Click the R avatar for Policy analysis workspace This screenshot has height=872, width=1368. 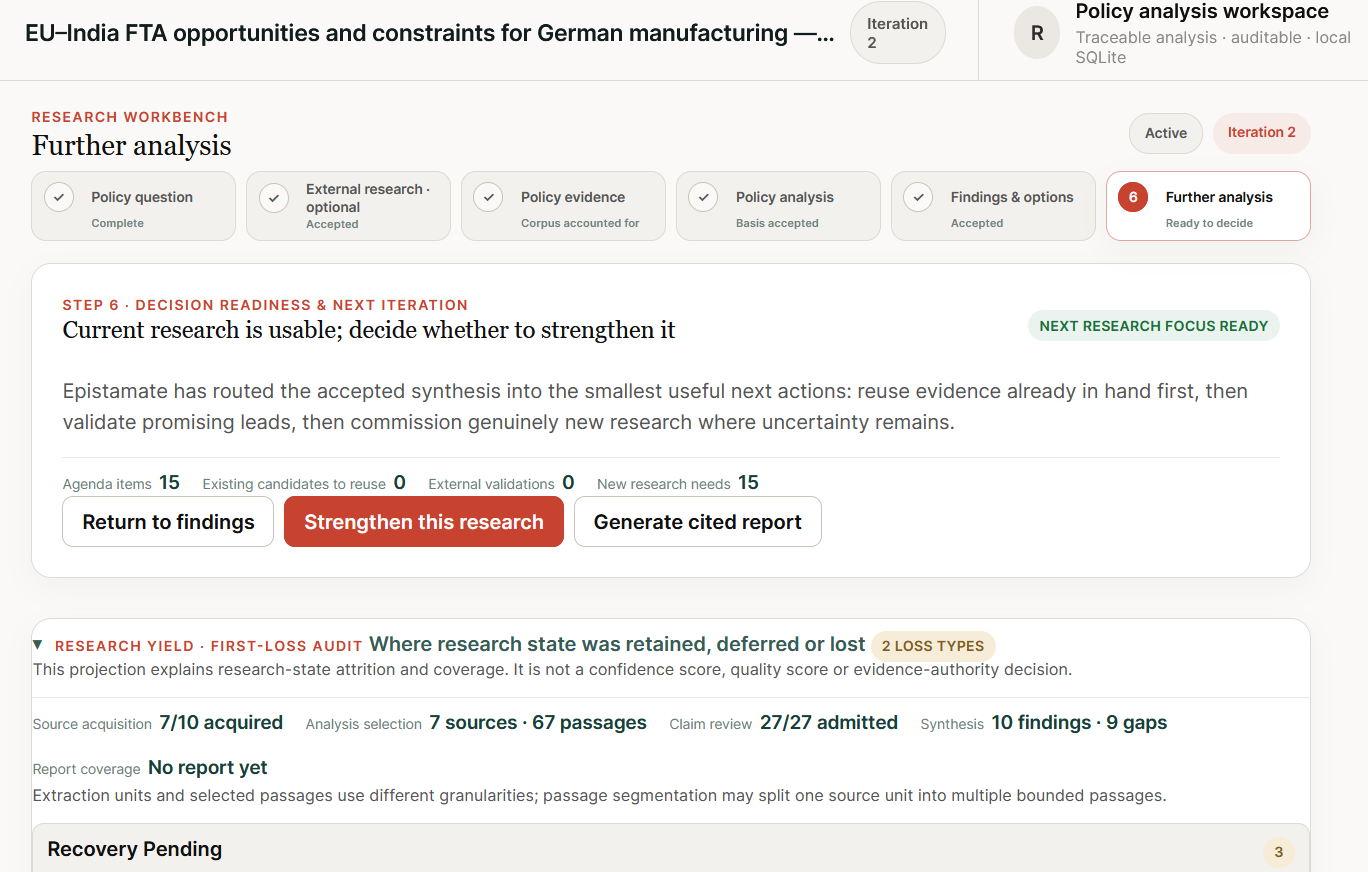coord(1037,34)
